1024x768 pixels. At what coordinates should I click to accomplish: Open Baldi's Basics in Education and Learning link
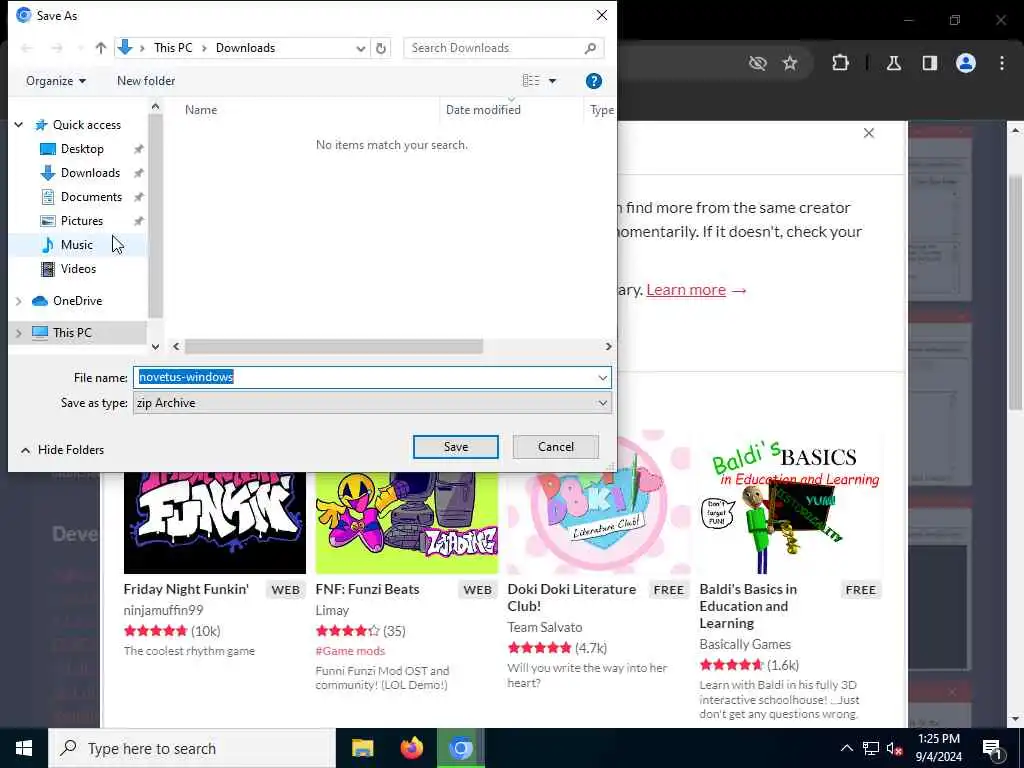[748, 606]
